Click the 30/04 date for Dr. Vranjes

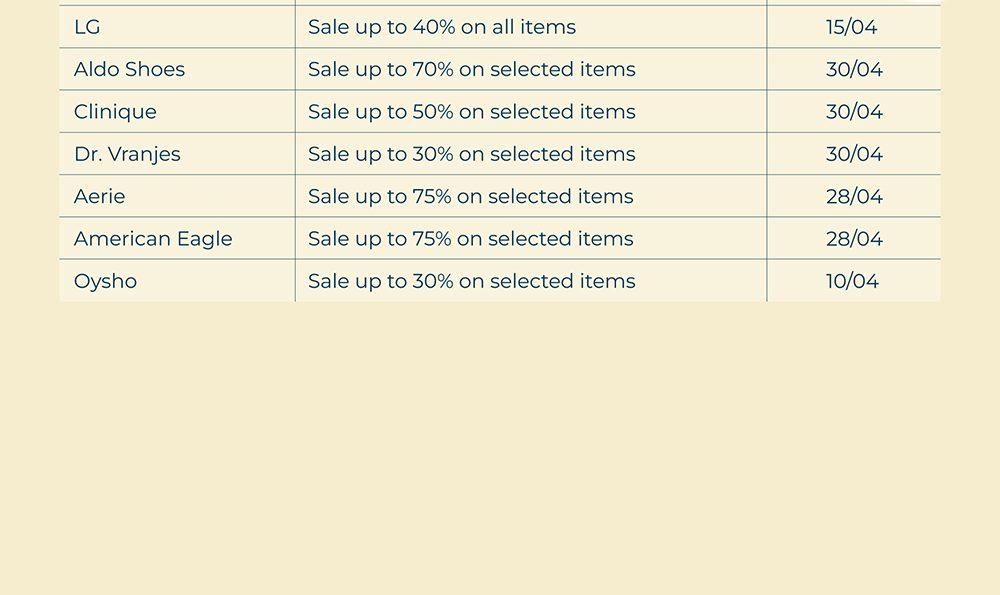(x=854, y=154)
